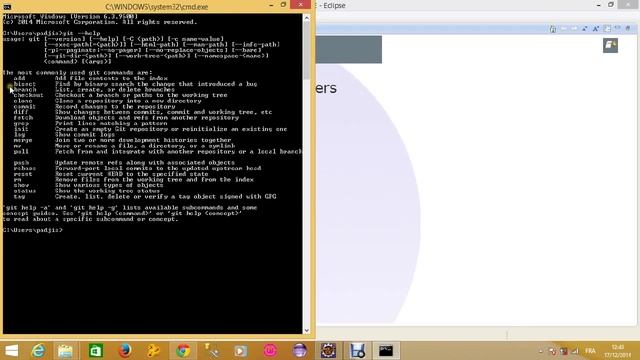Open the Windows Start button
Image resolution: width=640 pixels, height=360 pixels.
click(11, 351)
